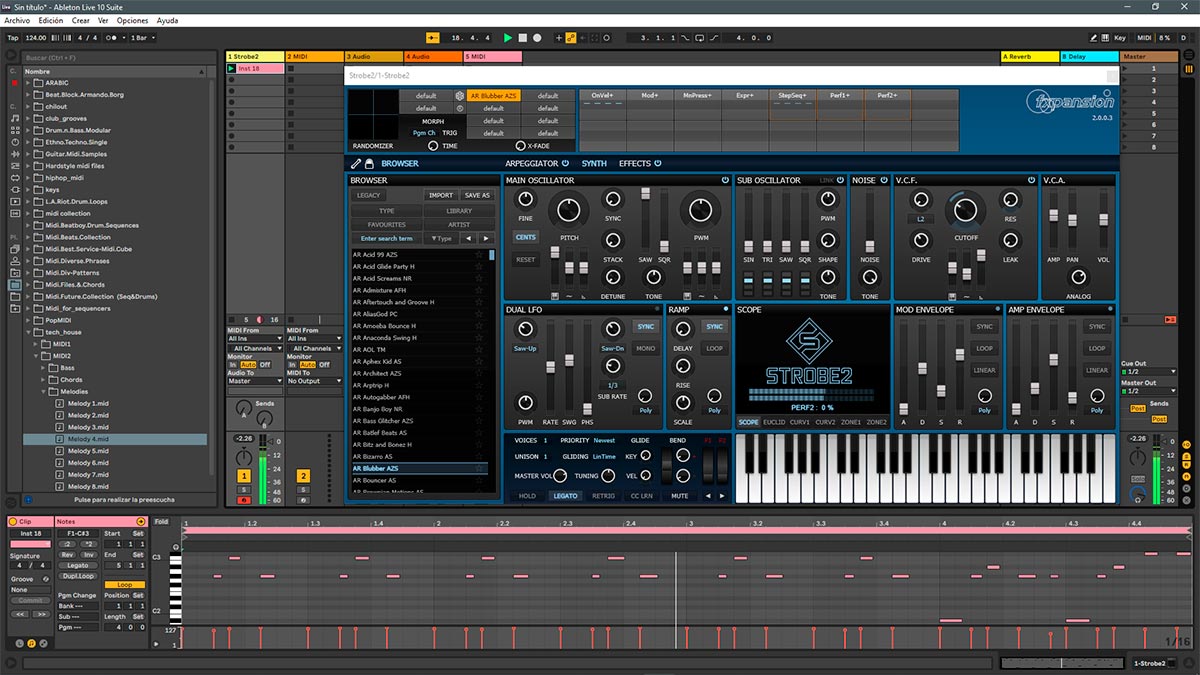Screen dimensions: 1200x675
Task: Open the Opciones menu
Action: coord(132,20)
